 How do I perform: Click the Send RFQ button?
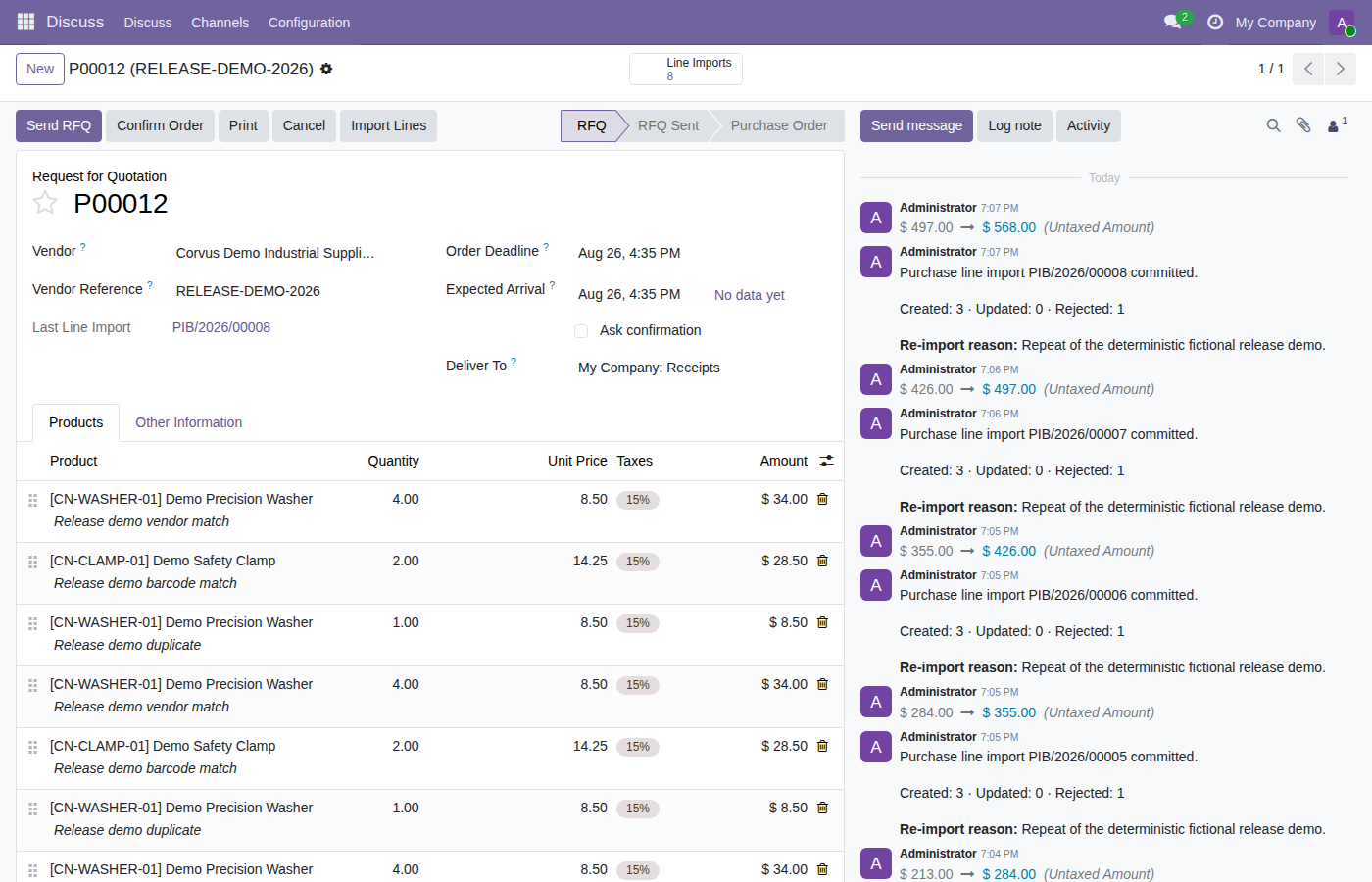(x=59, y=125)
